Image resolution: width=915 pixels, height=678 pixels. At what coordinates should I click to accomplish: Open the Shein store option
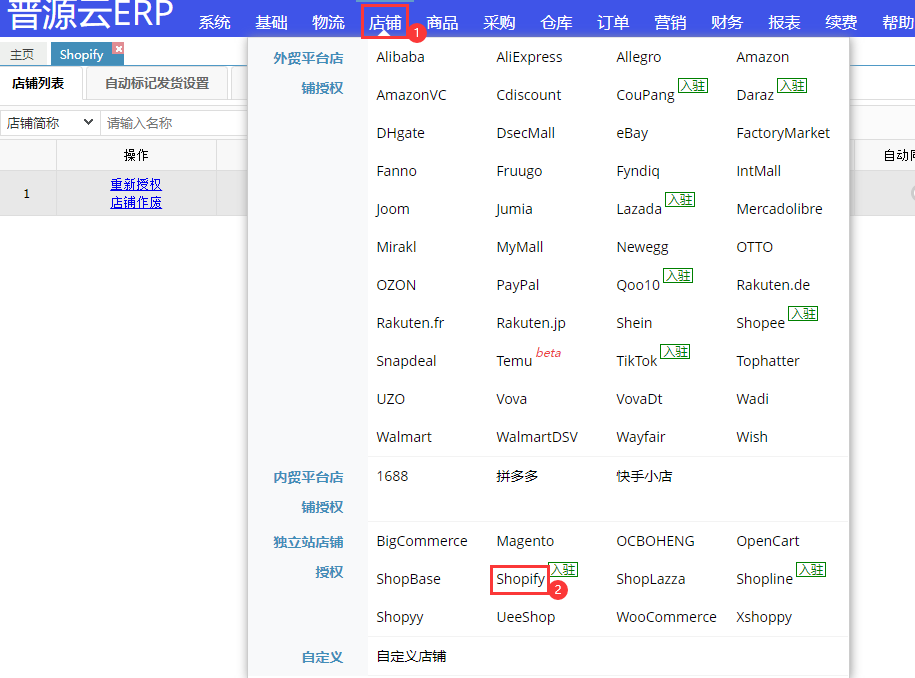[x=634, y=323]
